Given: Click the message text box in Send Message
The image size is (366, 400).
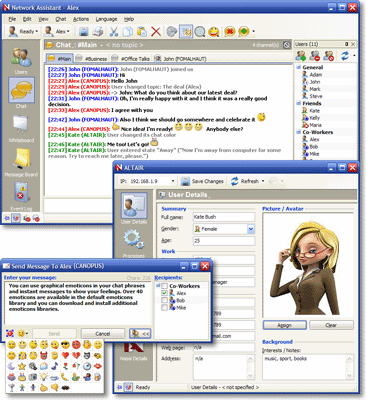Looking at the screenshot, I should (x=78, y=303).
